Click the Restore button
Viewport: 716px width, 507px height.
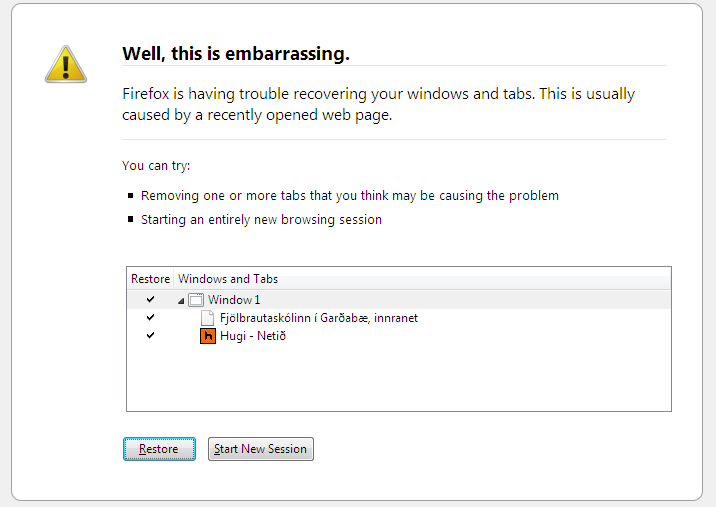(159, 449)
